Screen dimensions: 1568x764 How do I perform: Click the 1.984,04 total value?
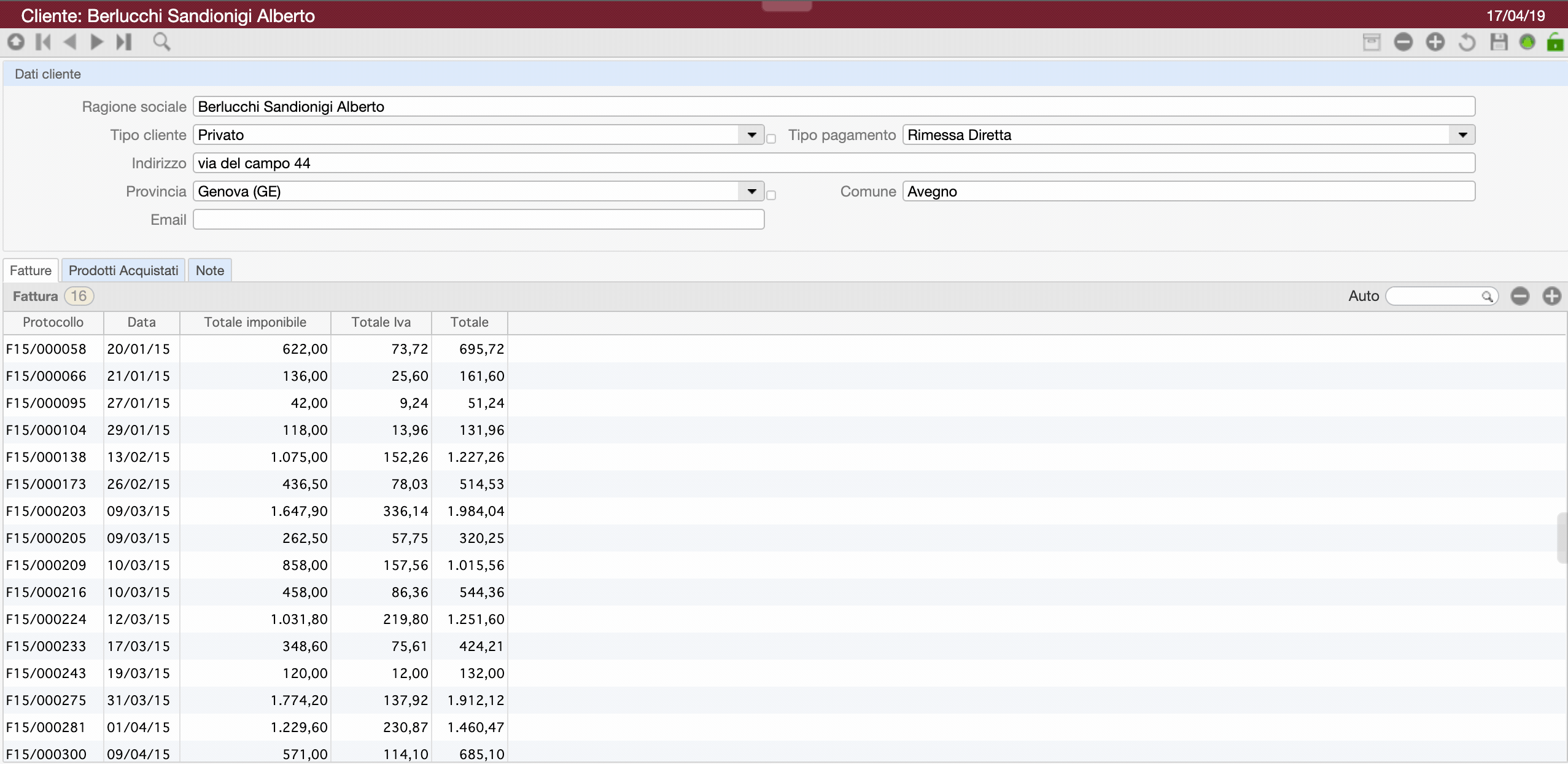click(x=476, y=511)
